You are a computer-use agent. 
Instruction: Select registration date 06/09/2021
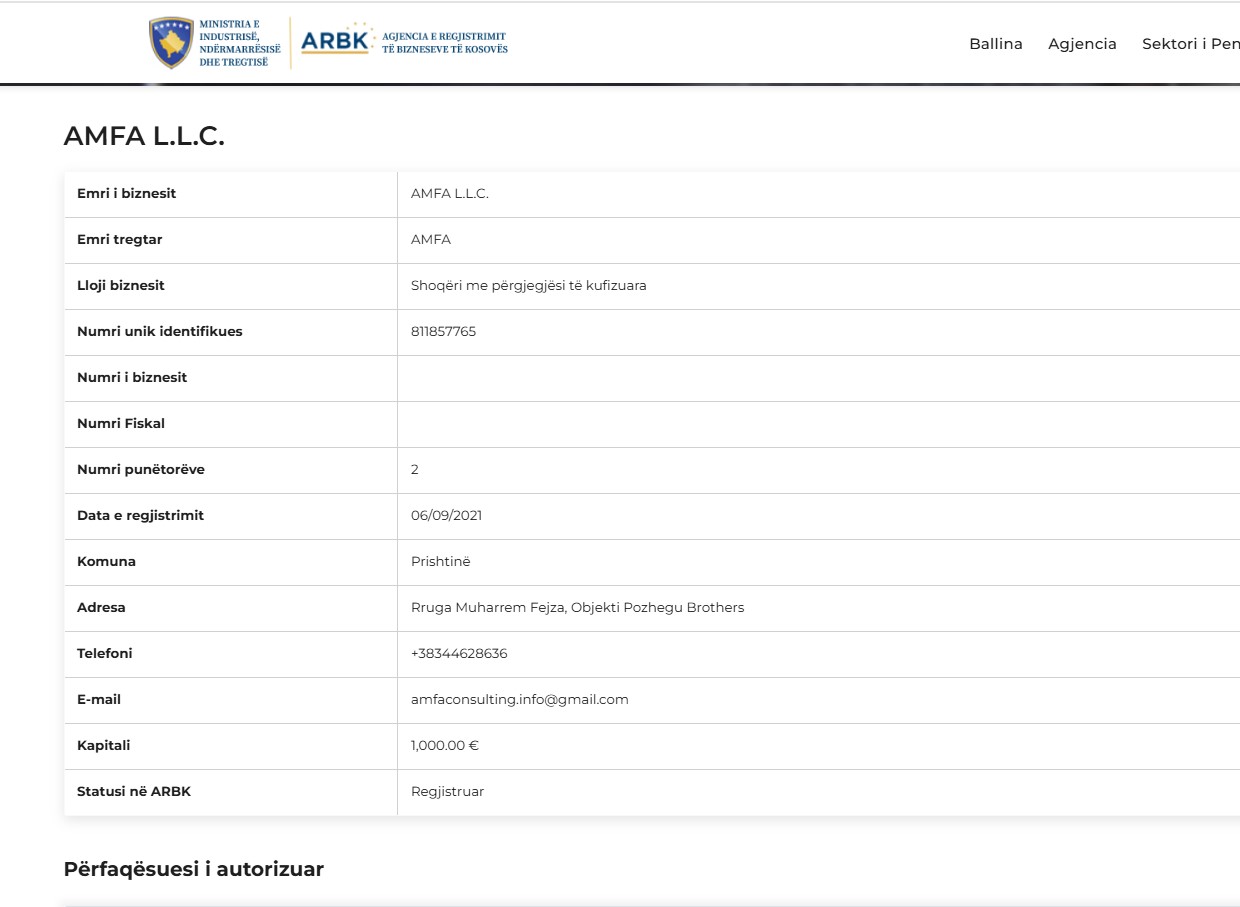point(447,515)
